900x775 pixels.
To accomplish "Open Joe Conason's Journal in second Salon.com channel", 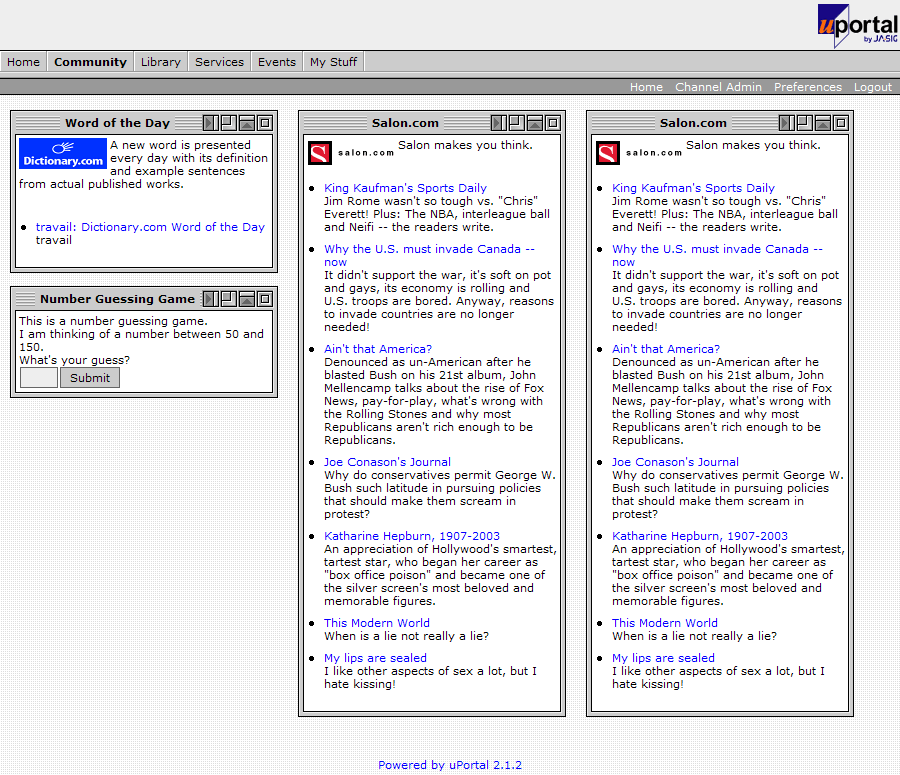I will (x=676, y=462).
